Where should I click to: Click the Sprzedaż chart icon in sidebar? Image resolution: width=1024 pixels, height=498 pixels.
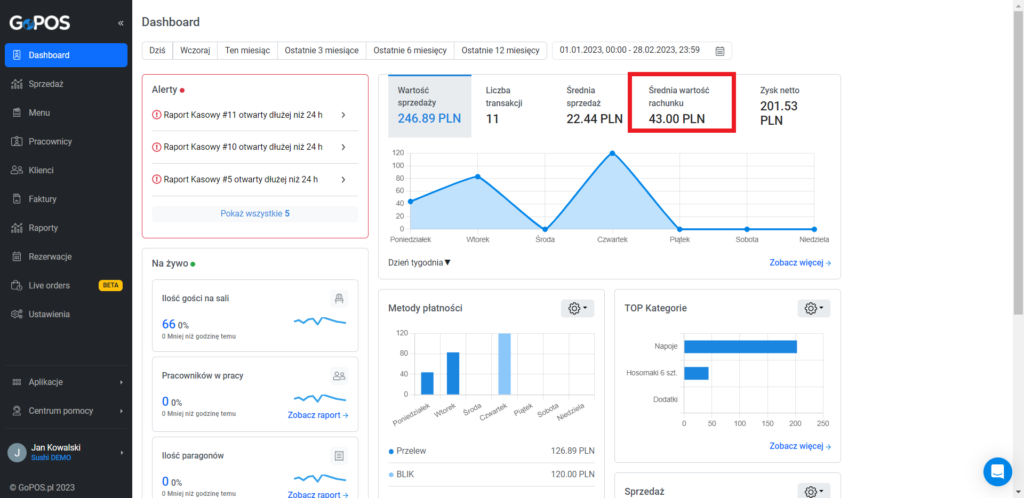point(18,84)
